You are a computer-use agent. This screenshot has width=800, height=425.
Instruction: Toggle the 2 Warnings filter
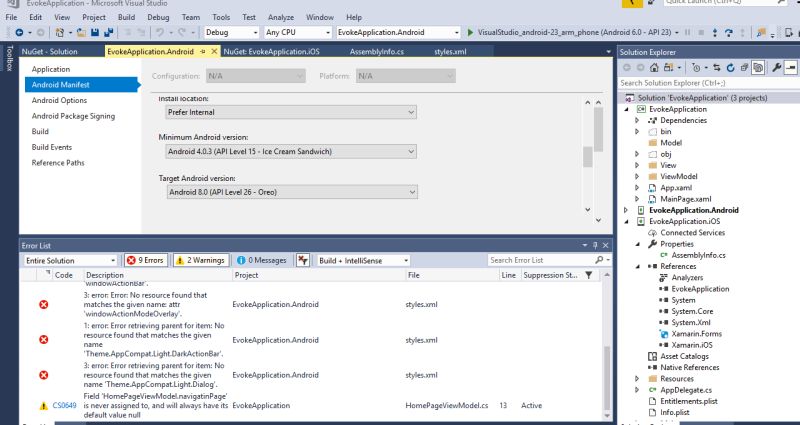pyautogui.click(x=201, y=260)
